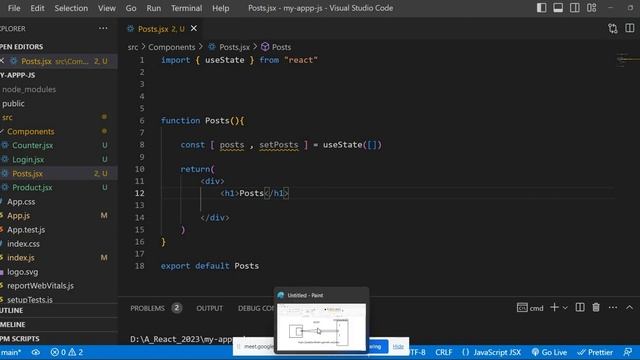The image size is (640, 360).
Task: Open the Edit menu
Action: click(x=37, y=8)
